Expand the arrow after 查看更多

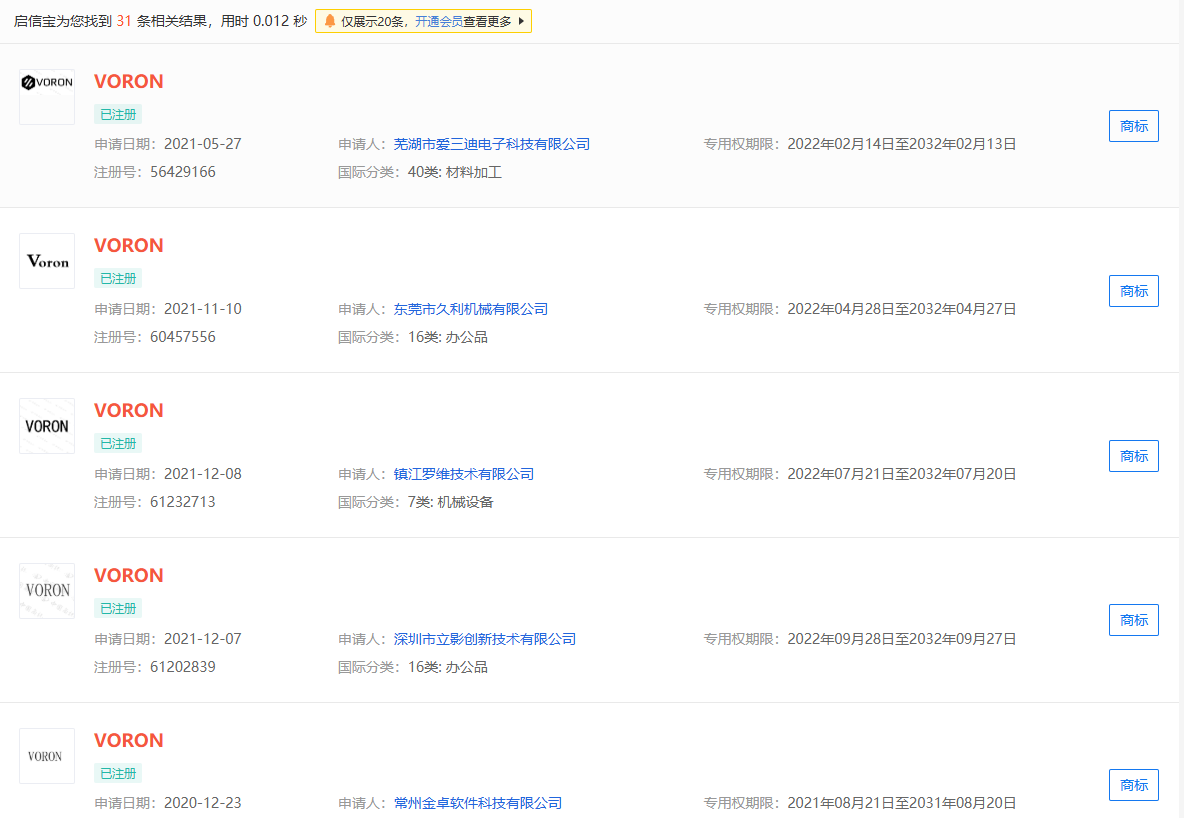[x=521, y=21]
